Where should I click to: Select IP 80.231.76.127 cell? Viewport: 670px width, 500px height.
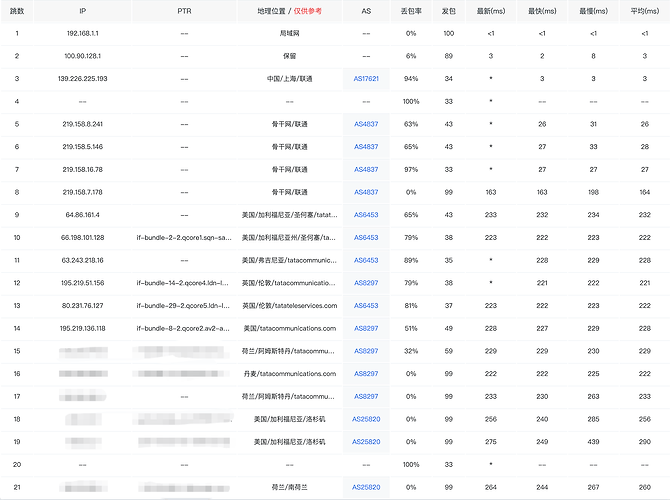pos(82,305)
